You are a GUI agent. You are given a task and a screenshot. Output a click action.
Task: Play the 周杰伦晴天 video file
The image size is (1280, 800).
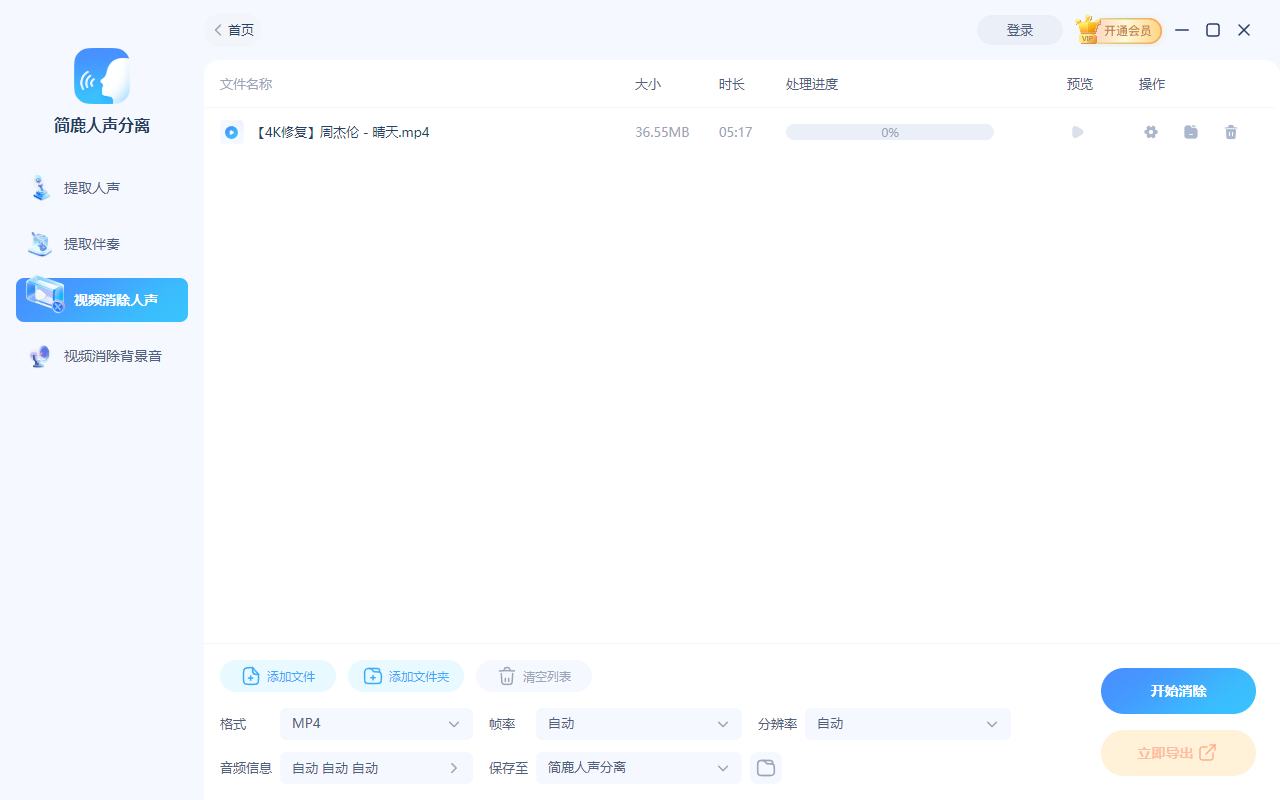[232, 131]
